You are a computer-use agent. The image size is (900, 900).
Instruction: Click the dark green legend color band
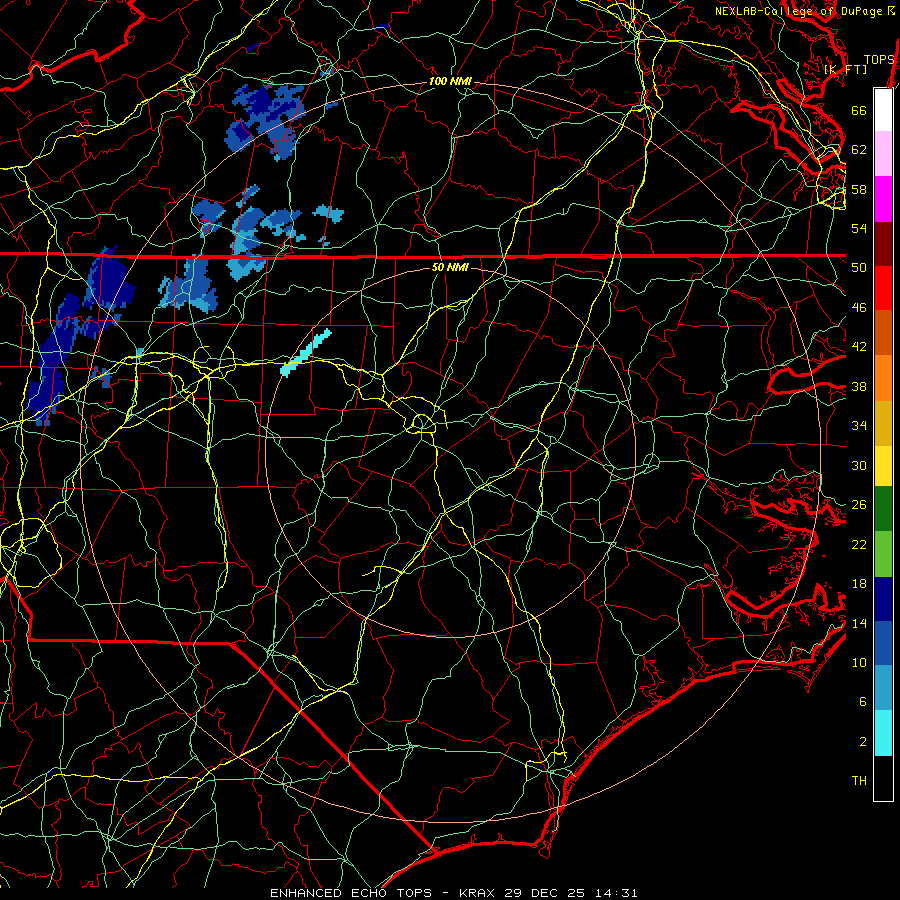[883, 509]
